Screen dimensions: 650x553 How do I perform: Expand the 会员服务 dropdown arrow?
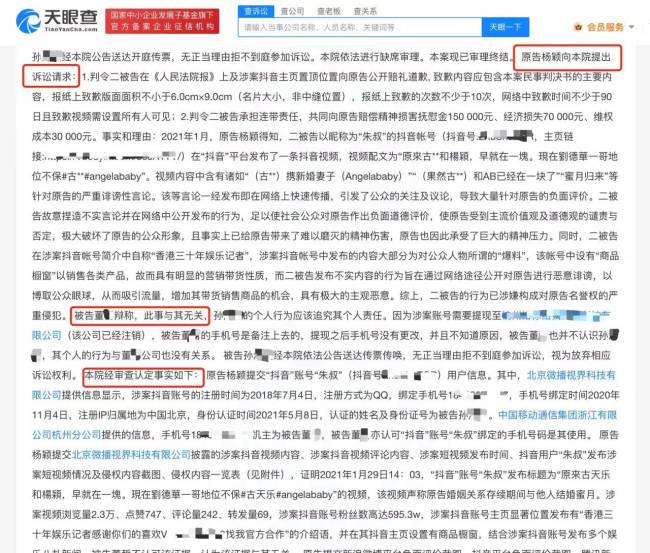[x=631, y=27]
